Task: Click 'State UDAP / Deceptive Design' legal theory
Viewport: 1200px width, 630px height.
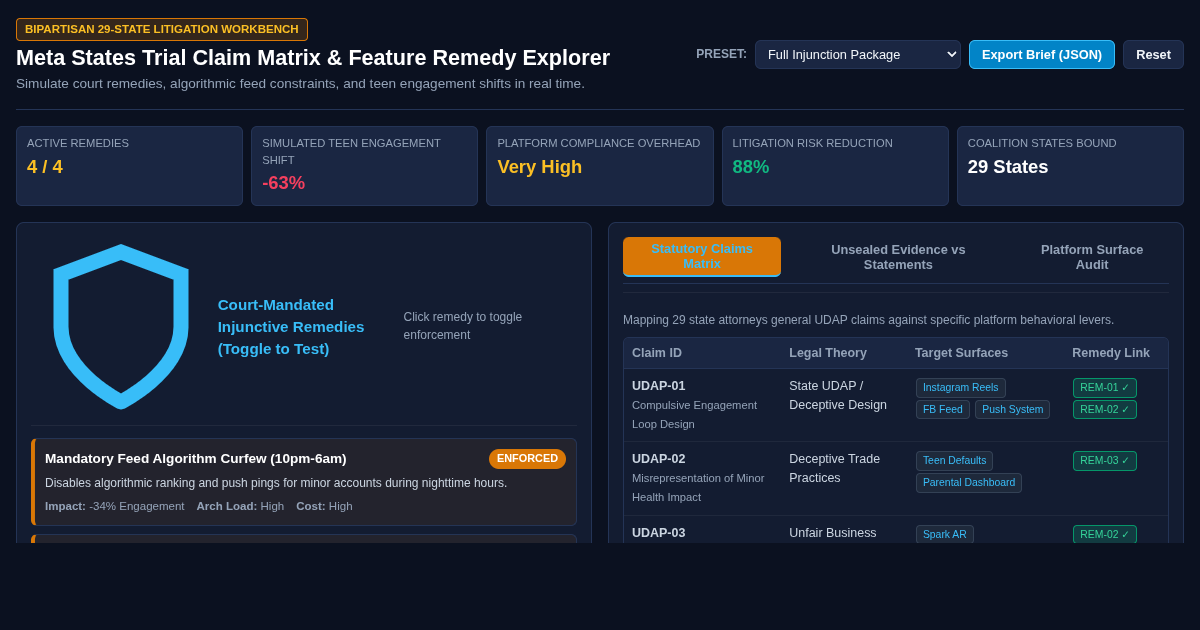Action: pyautogui.click(x=838, y=395)
